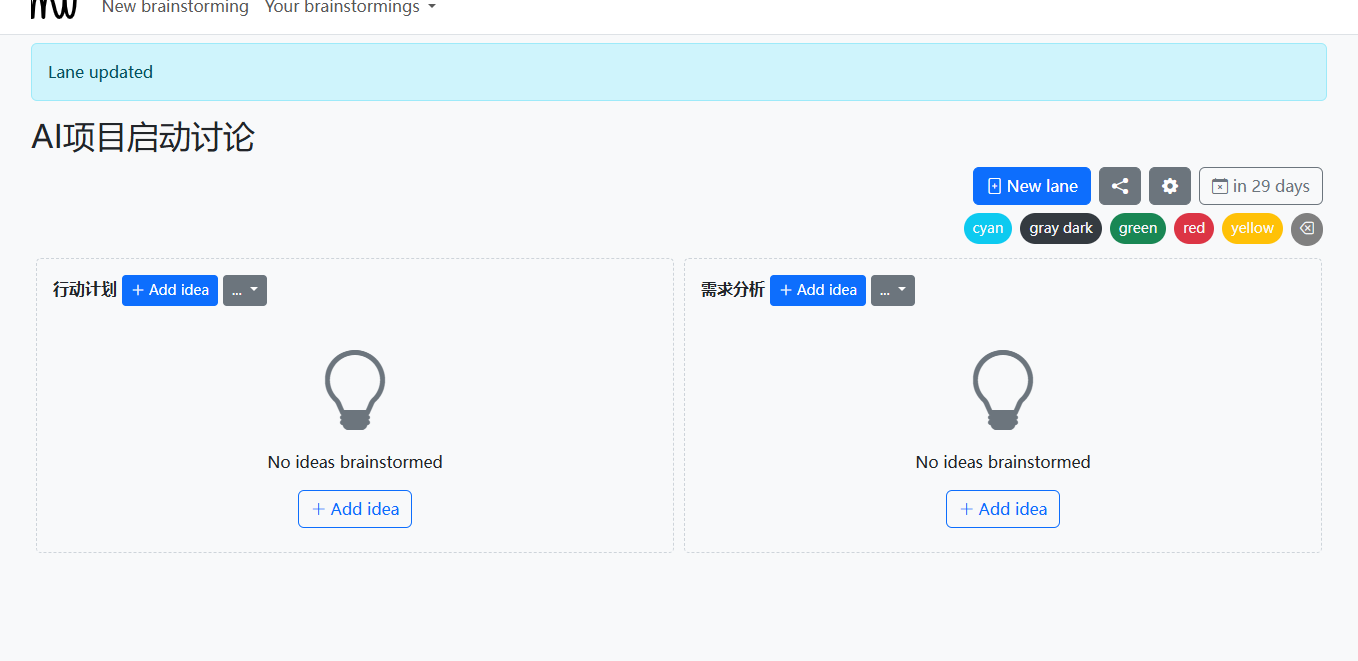Image resolution: width=1358 pixels, height=661 pixels.
Task: Toggle the gray dark color filter
Action: click(x=1061, y=229)
